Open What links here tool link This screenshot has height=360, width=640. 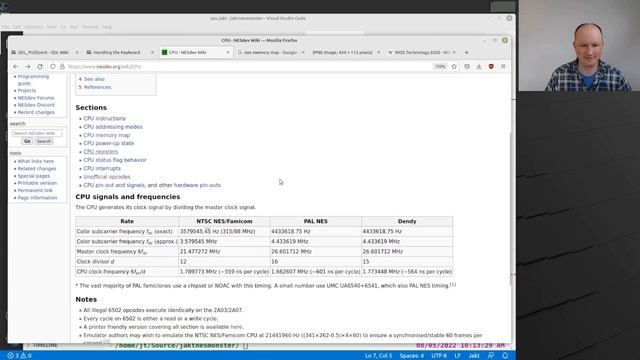point(36,161)
